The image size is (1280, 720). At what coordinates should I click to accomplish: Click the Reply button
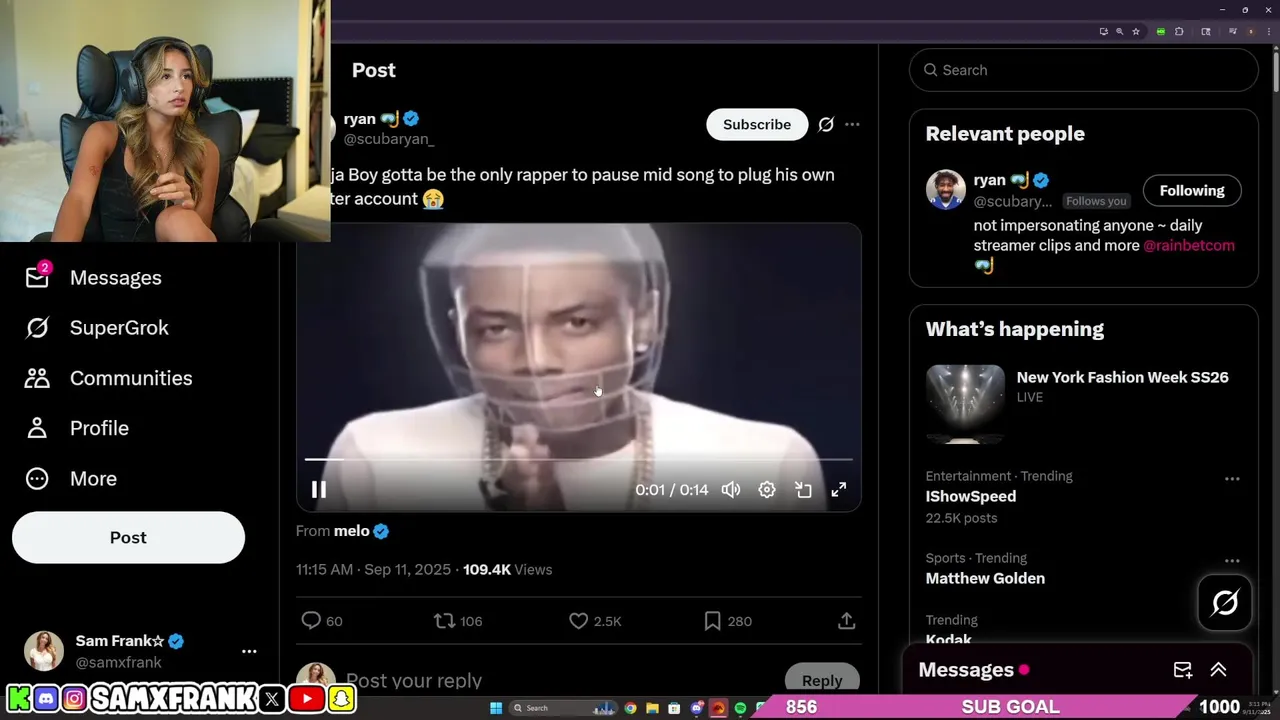[x=822, y=680]
